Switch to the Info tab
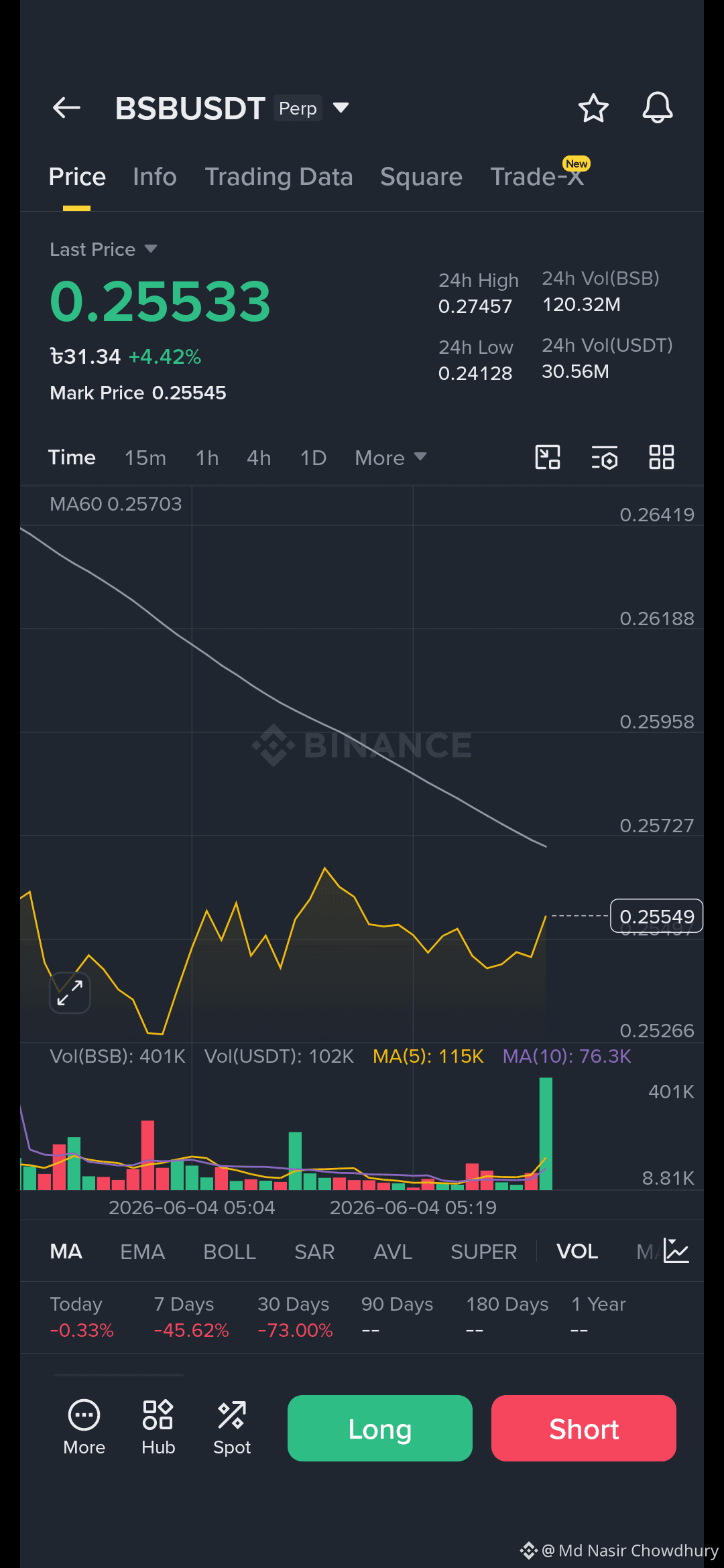Image resolution: width=724 pixels, height=1568 pixels. click(x=155, y=177)
